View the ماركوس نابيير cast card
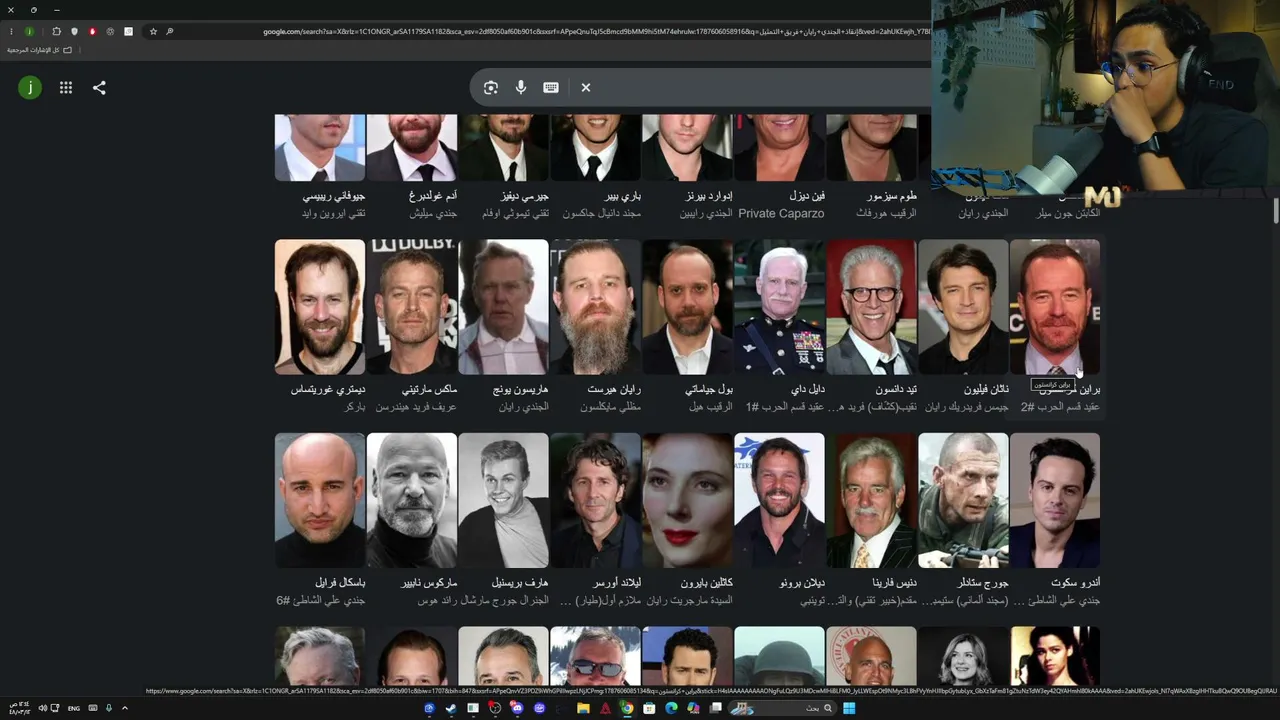The width and height of the screenshot is (1280, 720). tap(412, 521)
